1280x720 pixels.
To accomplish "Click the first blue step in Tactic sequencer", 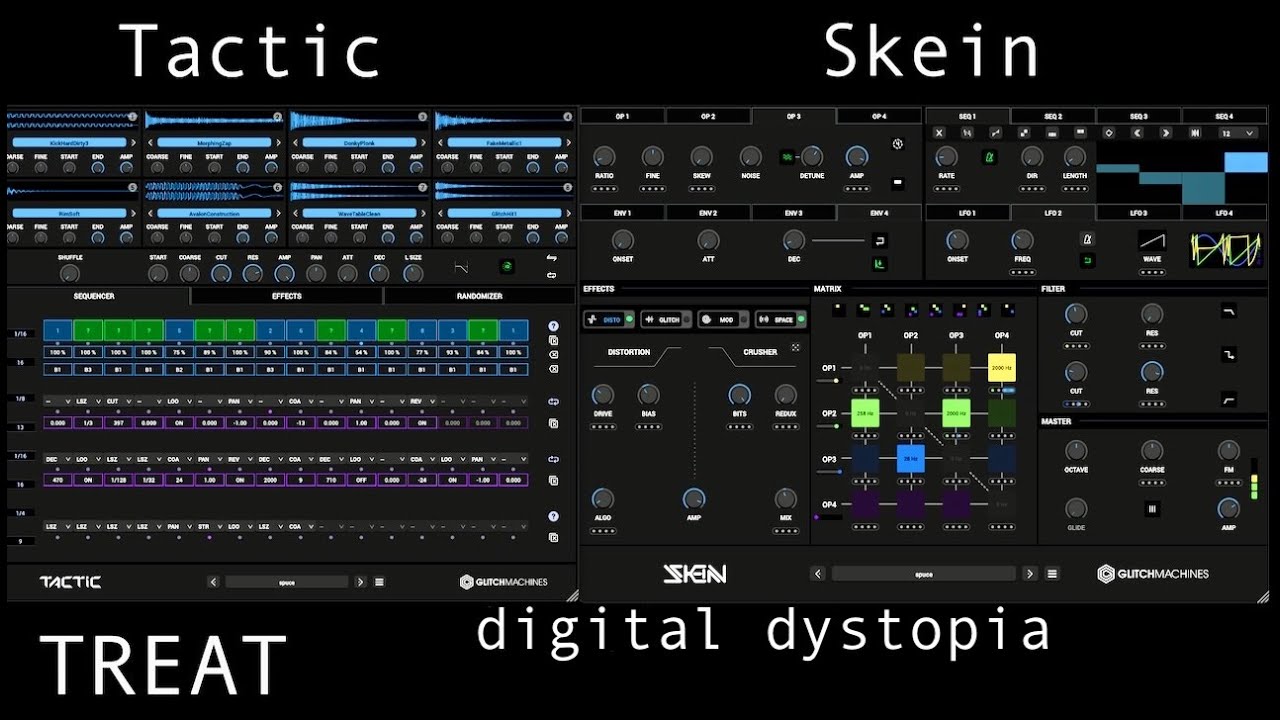I will pos(58,329).
